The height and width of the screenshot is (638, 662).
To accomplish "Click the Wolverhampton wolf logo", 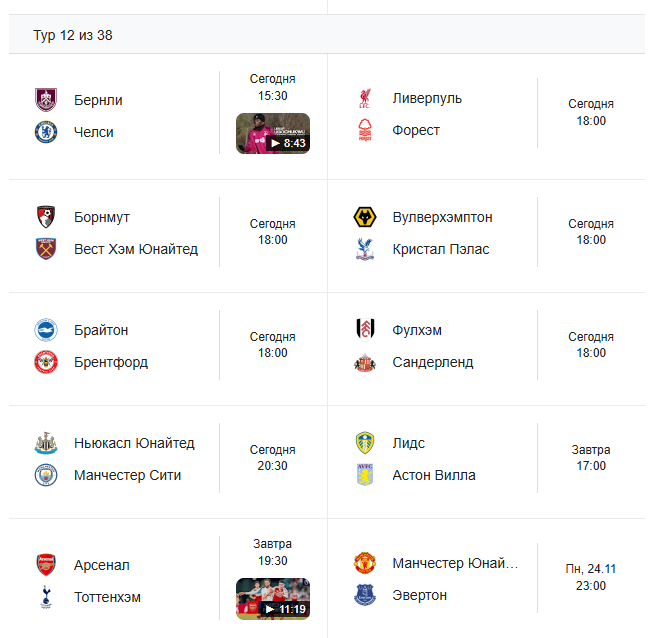I will tap(365, 217).
